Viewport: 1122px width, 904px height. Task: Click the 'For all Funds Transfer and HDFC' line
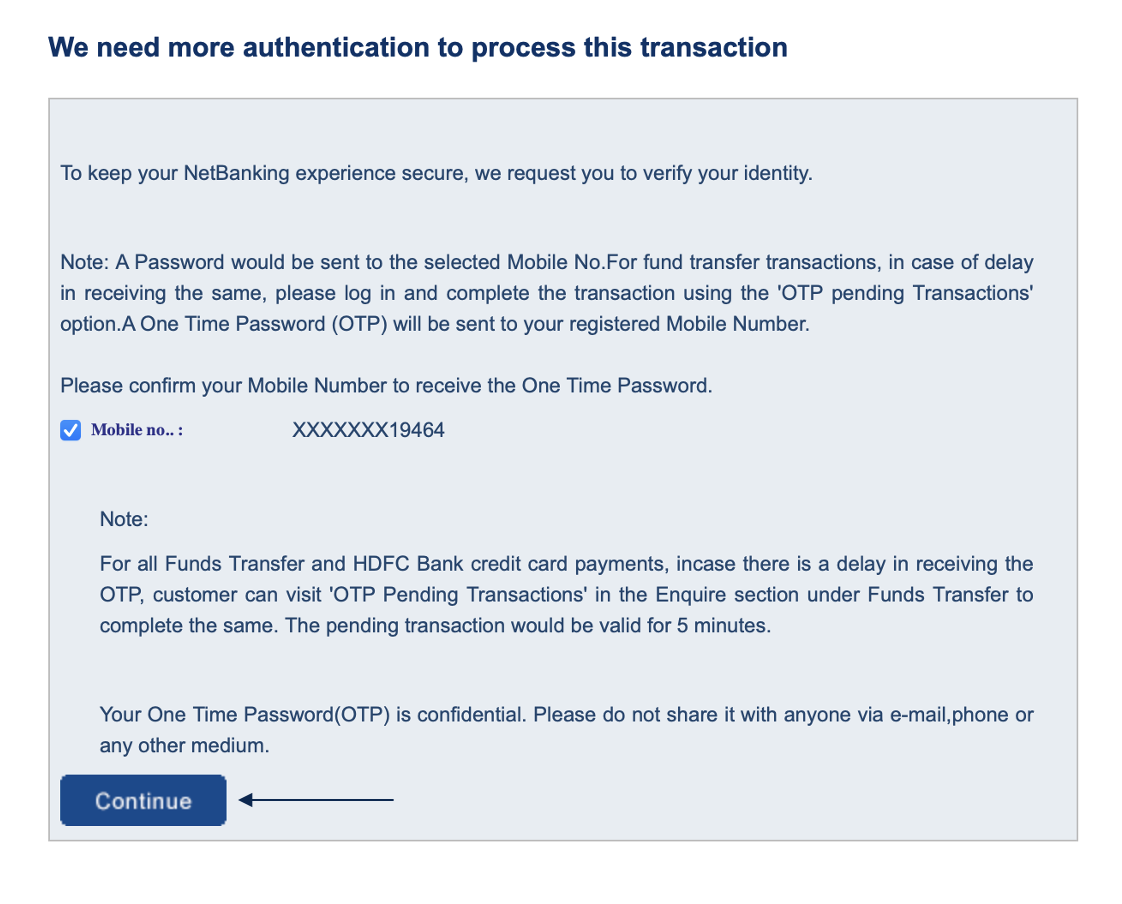coord(566,564)
